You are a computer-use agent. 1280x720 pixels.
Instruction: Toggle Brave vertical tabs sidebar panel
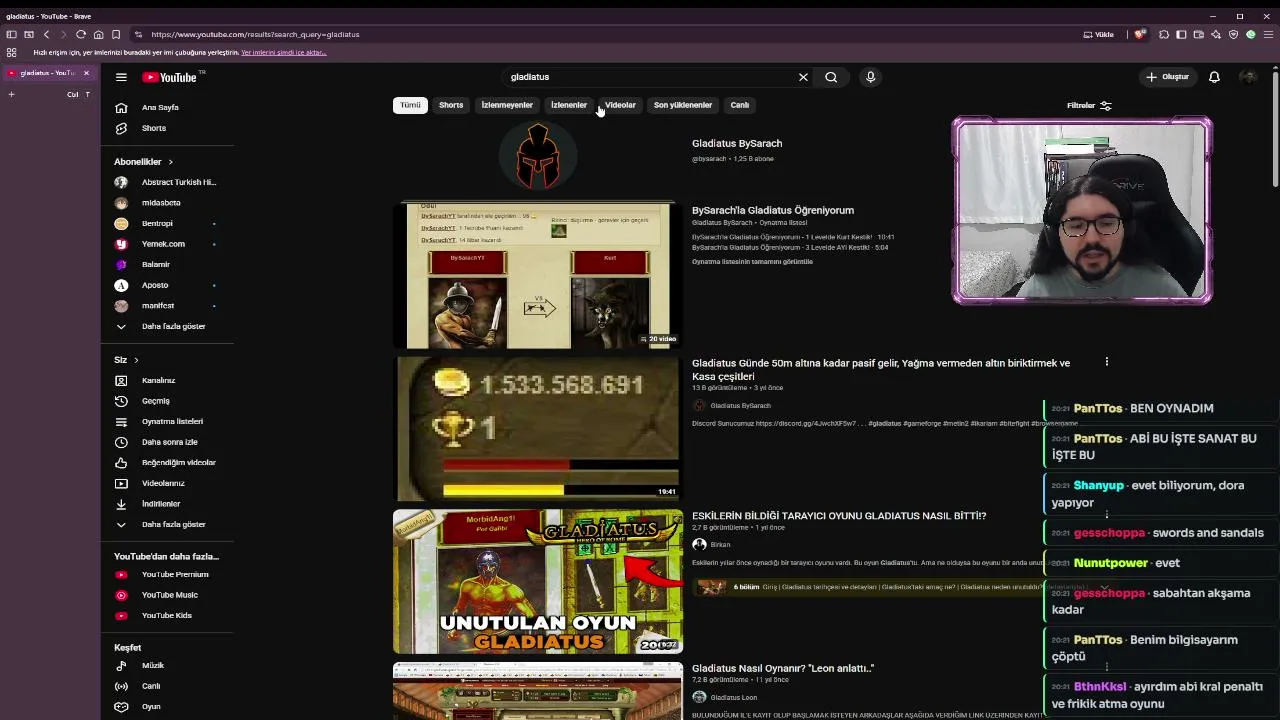(11, 34)
